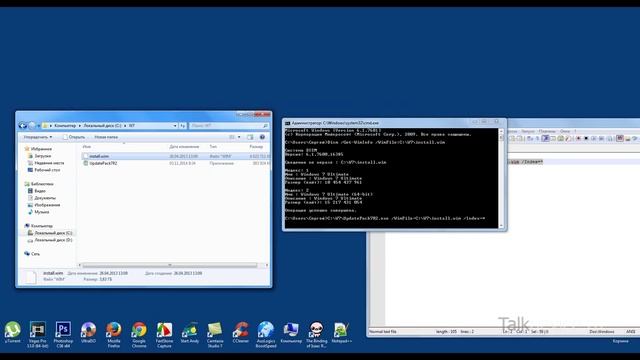The height and width of the screenshot is (360, 640).
Task: Open Camtasia Studio 7 shortcut
Action: (215, 334)
